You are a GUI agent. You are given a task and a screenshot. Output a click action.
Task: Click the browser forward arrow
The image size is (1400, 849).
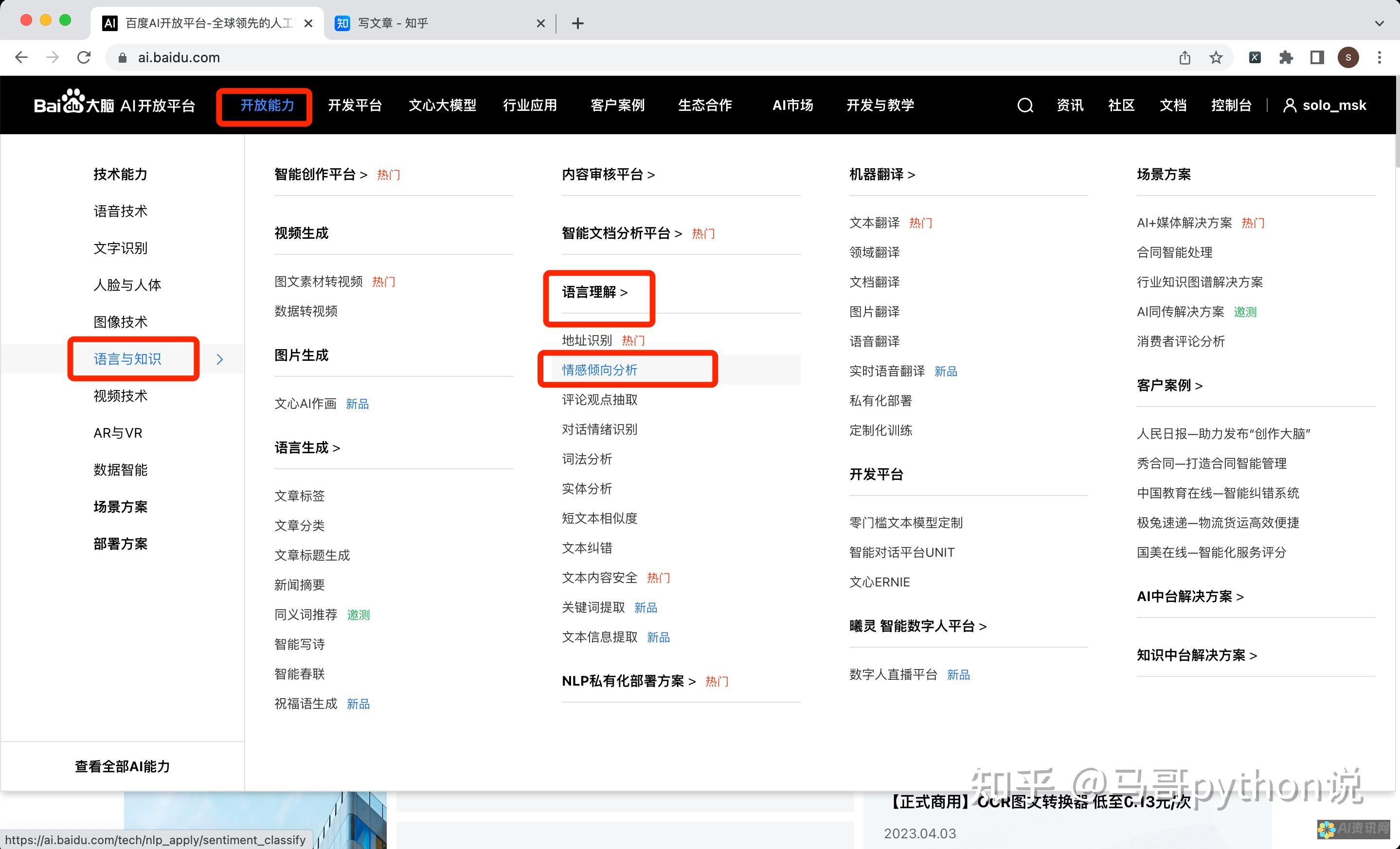pos(52,57)
